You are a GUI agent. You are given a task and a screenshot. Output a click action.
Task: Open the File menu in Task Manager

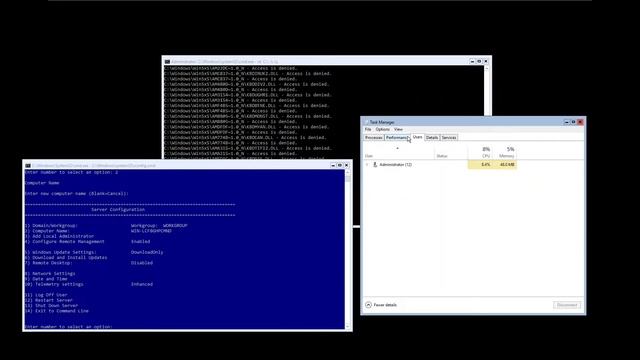click(368, 129)
